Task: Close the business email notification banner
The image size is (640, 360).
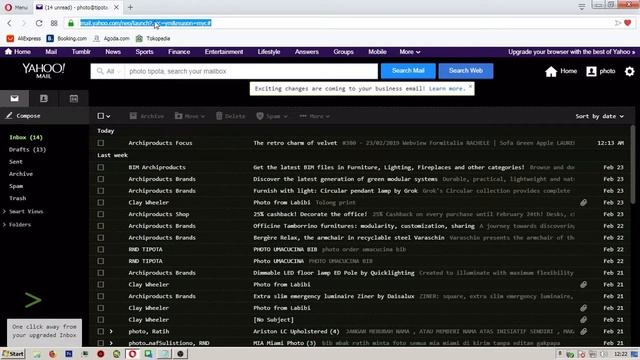Action: point(470,87)
